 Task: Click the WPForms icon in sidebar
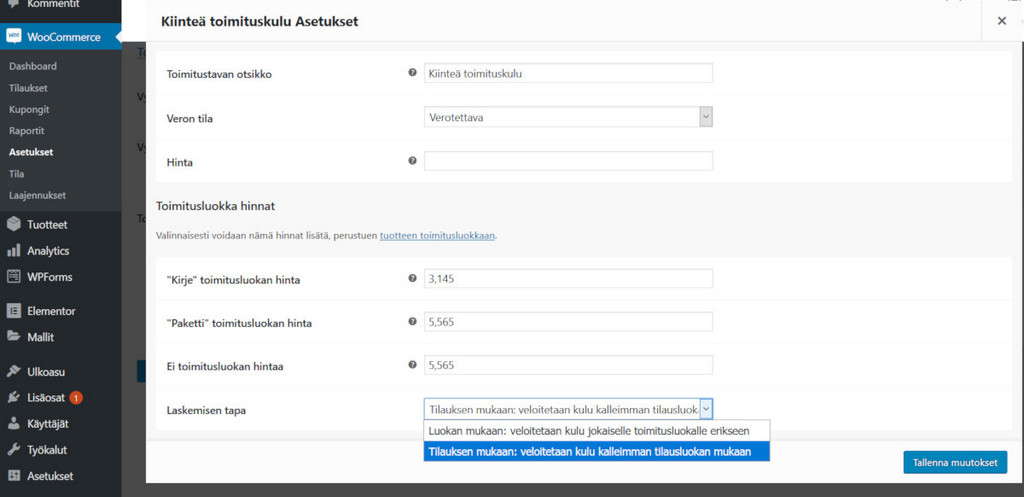pos(14,277)
